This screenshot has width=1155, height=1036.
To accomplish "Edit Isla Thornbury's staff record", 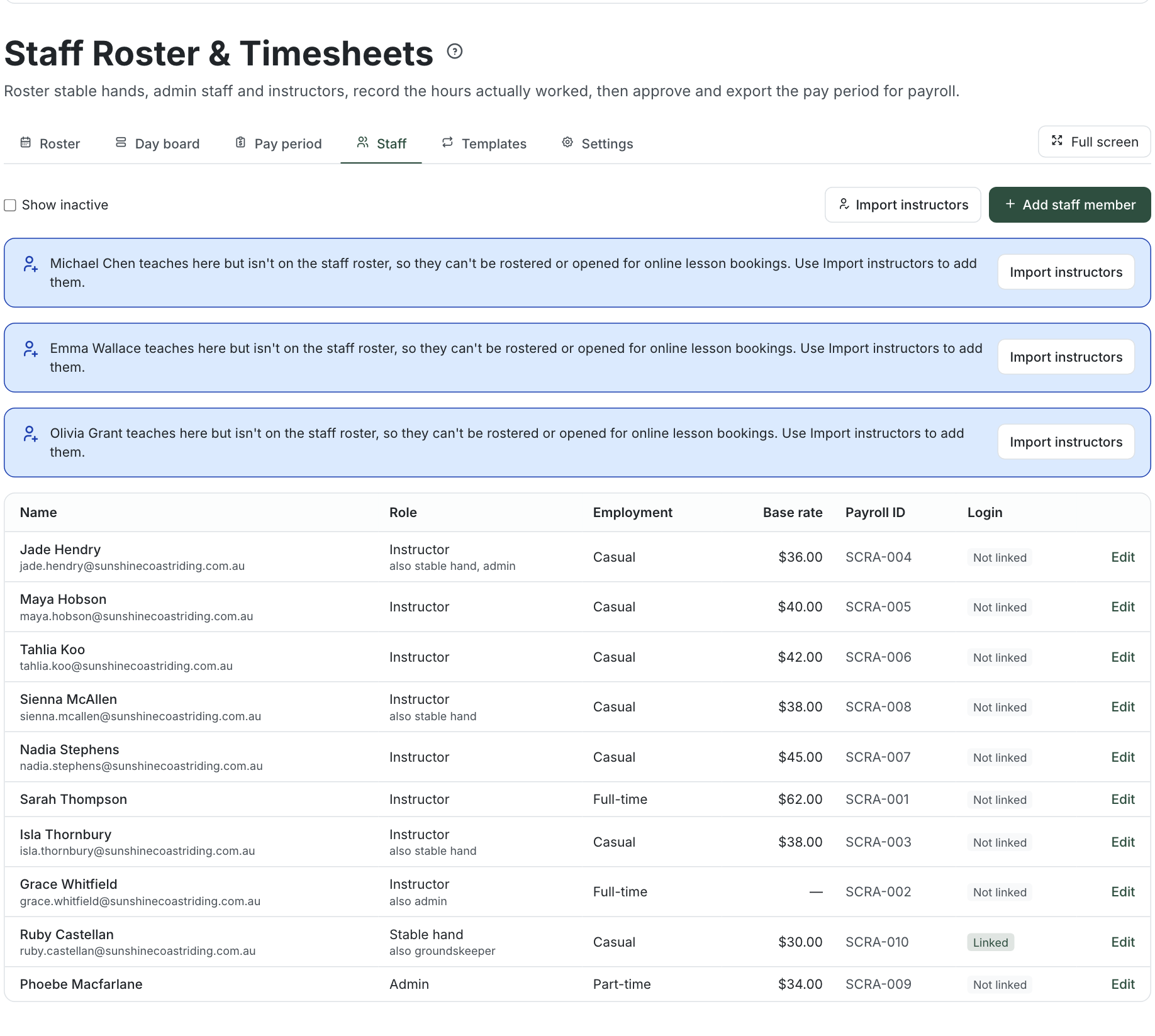I will point(1122,842).
